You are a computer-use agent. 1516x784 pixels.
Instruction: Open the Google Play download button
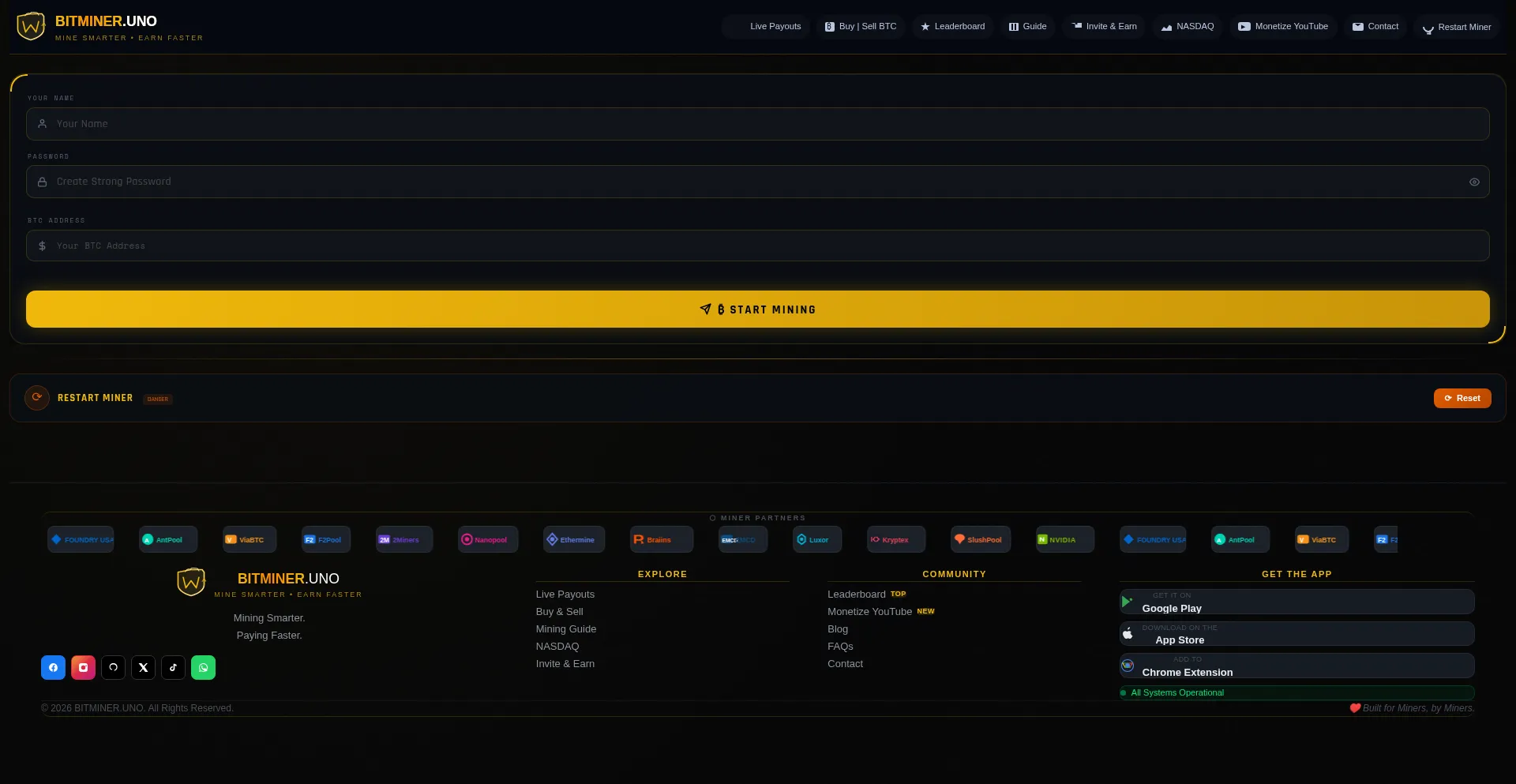(x=1296, y=602)
